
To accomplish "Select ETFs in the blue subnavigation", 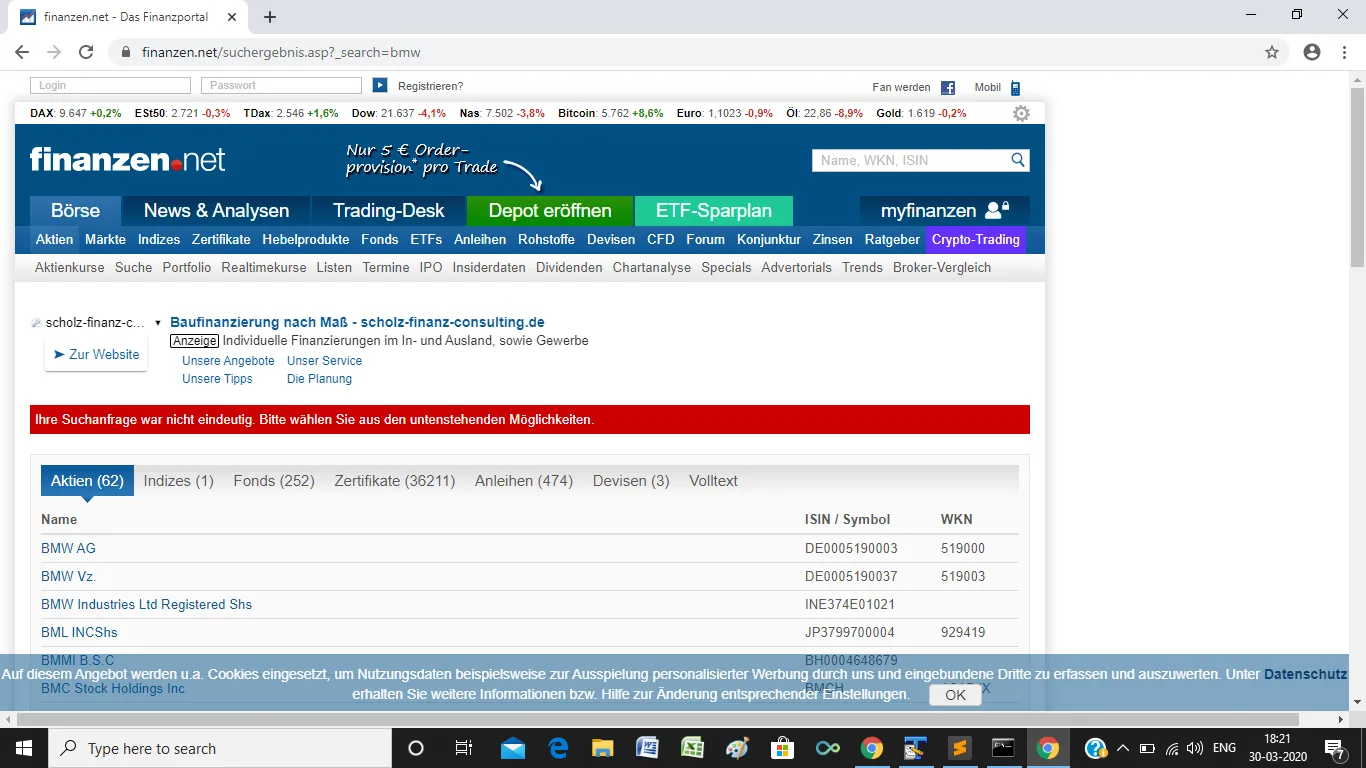I will (426, 240).
